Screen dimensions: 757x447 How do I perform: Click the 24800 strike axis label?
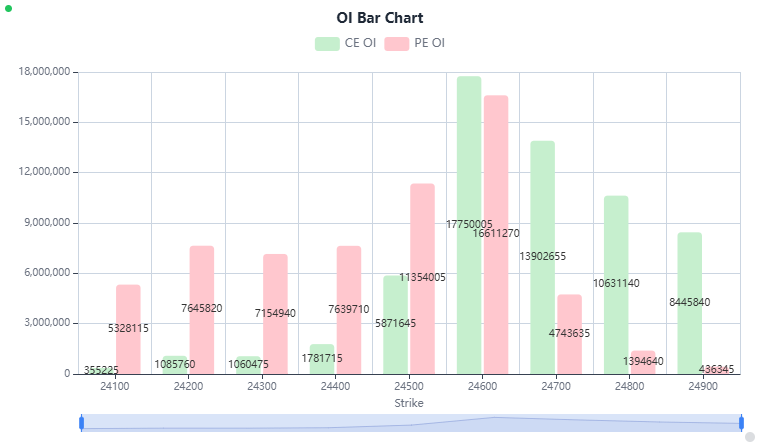tap(630, 386)
